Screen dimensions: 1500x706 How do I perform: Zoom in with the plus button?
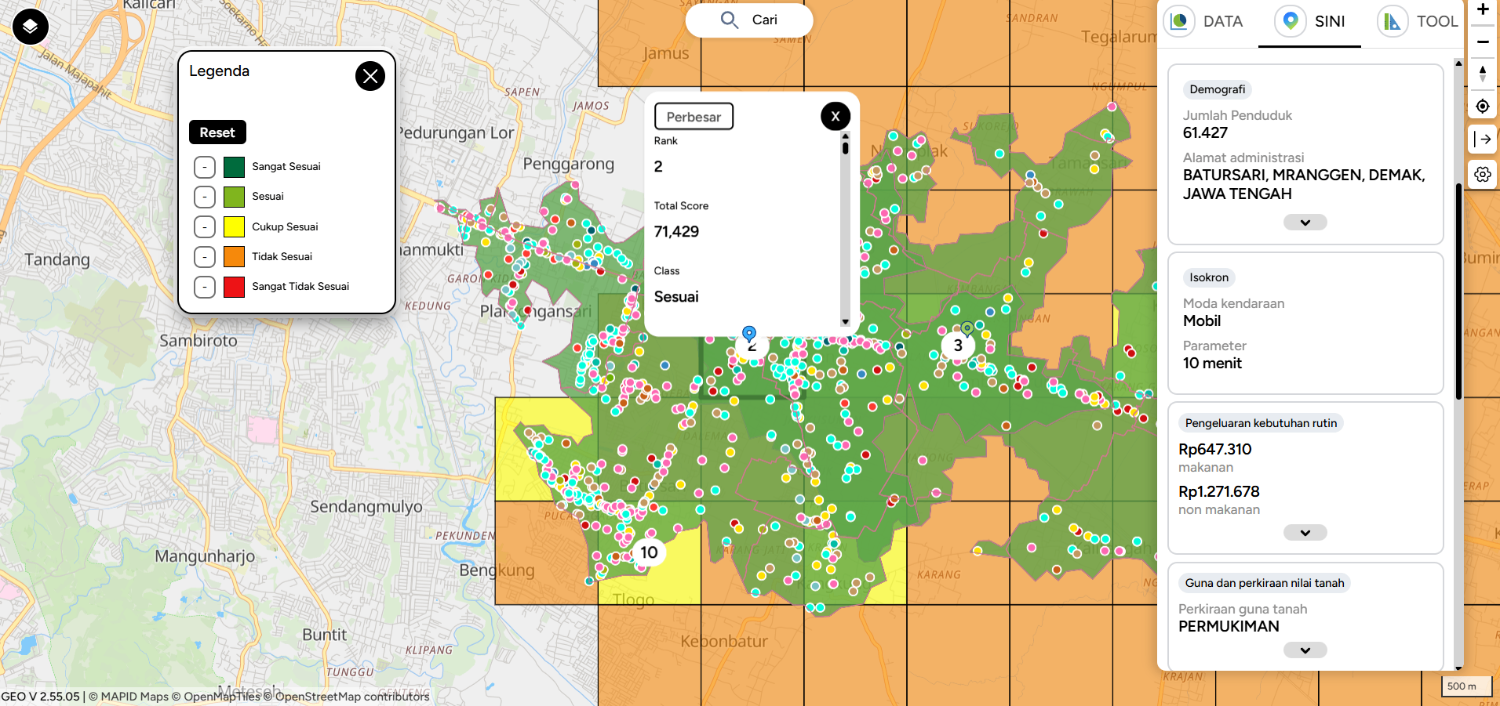[1482, 9]
